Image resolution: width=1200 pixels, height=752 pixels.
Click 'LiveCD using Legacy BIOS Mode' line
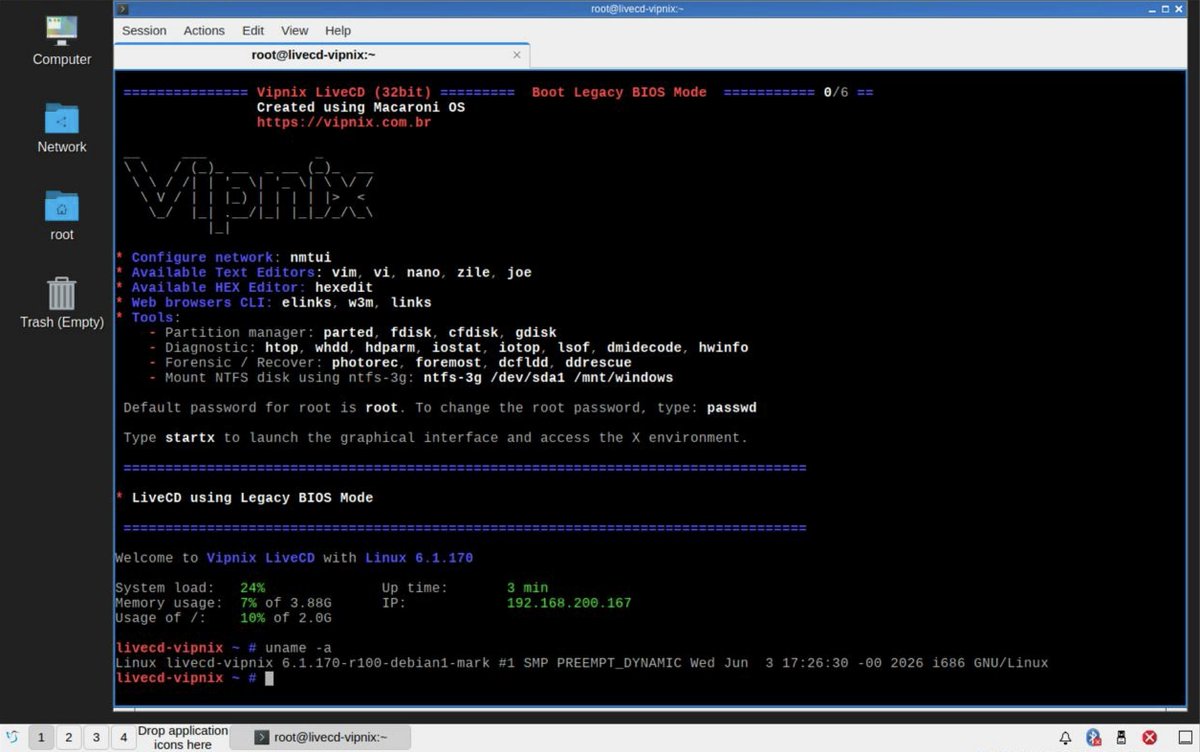pos(252,497)
